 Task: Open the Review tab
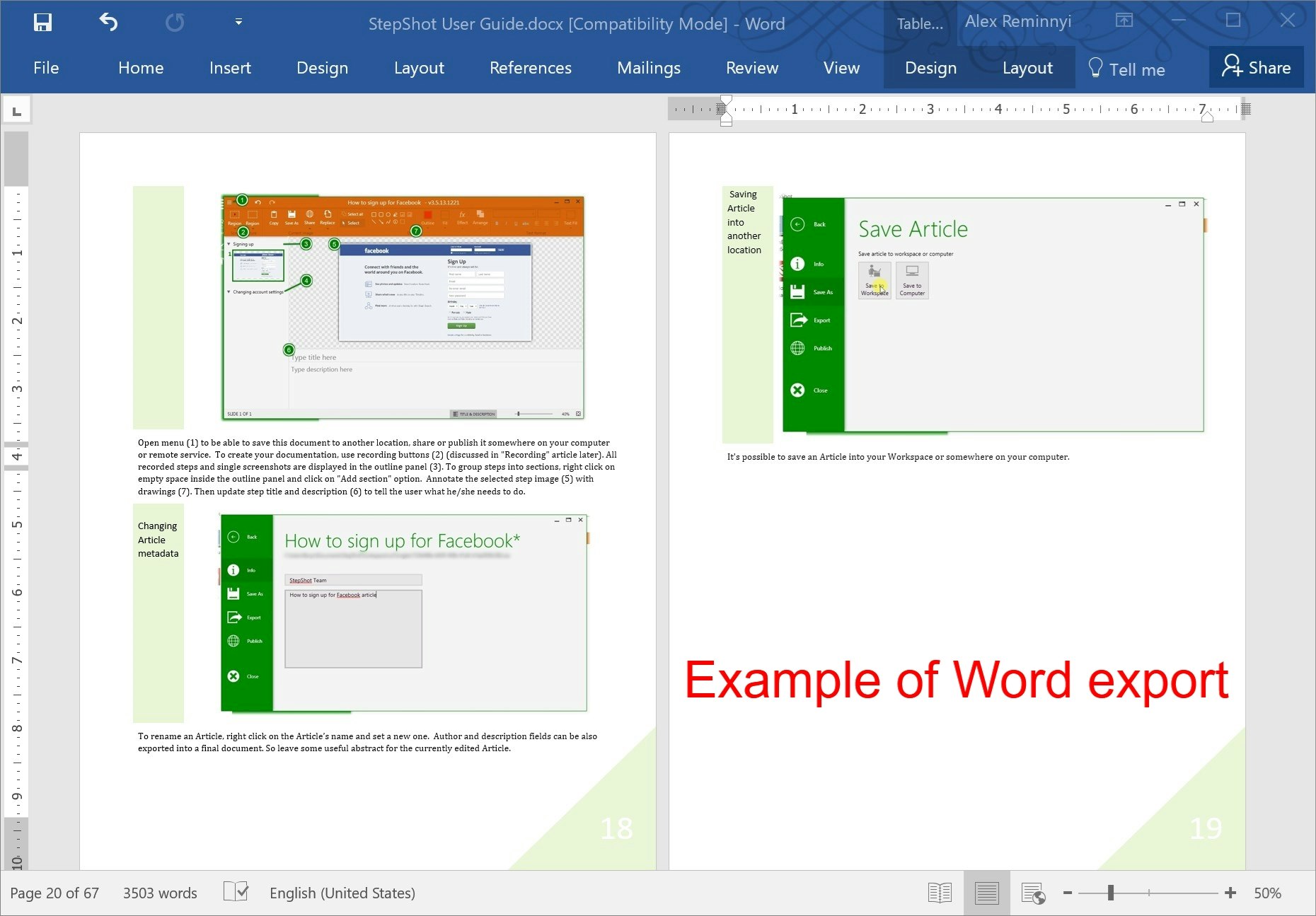coord(752,68)
